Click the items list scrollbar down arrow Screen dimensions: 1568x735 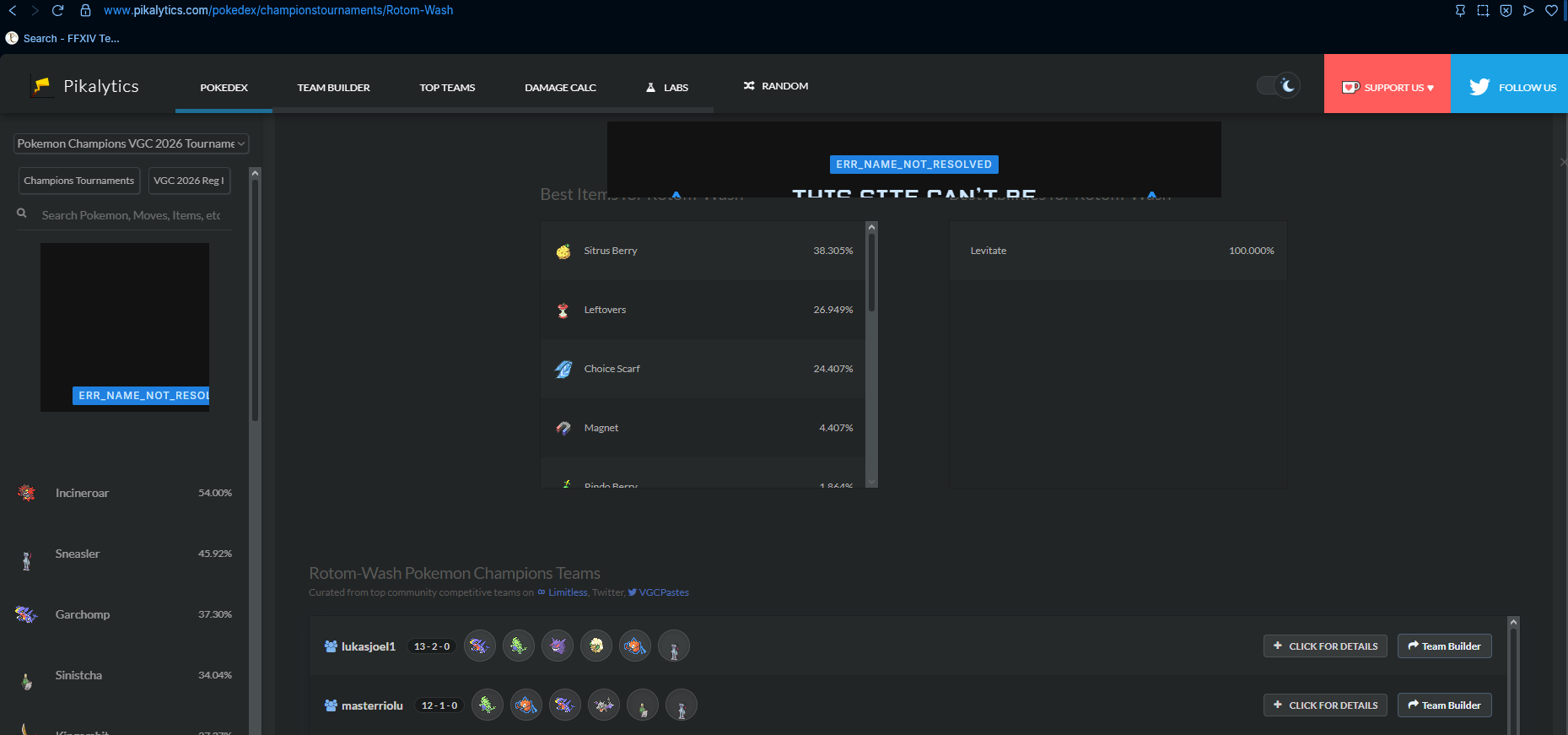(x=872, y=482)
